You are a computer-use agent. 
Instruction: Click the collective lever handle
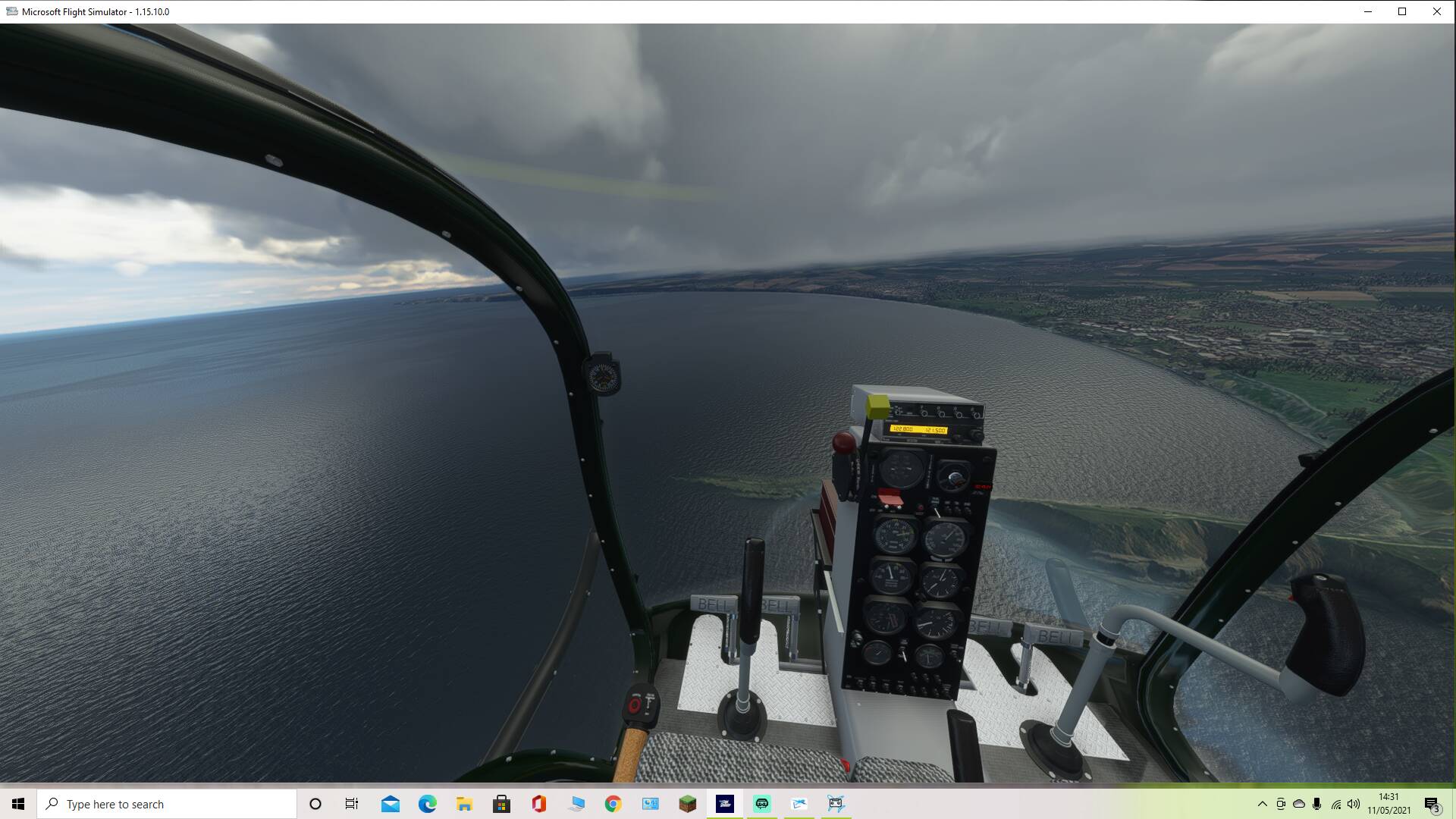click(x=631, y=747)
